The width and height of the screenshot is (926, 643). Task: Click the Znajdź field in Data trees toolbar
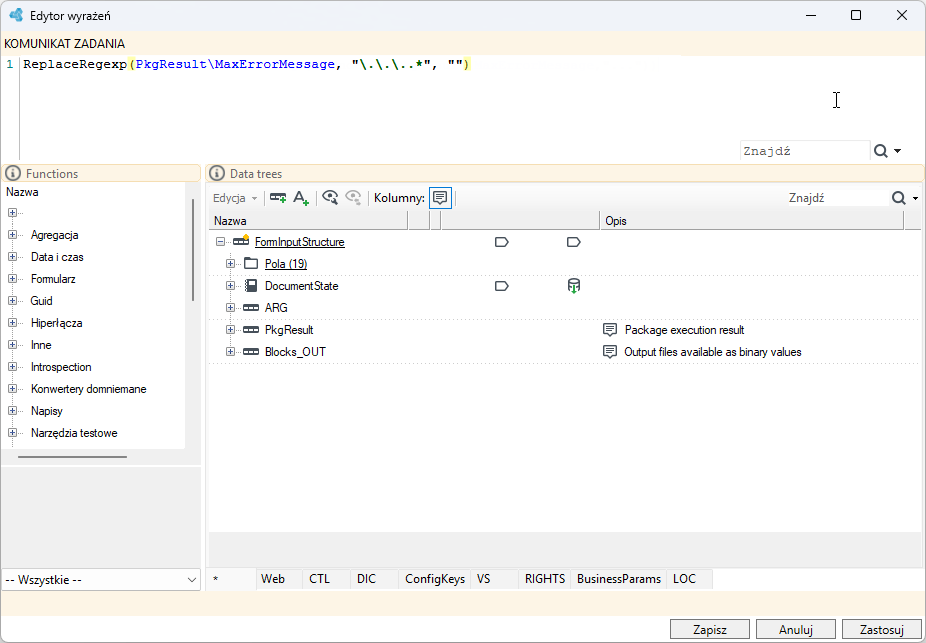837,198
